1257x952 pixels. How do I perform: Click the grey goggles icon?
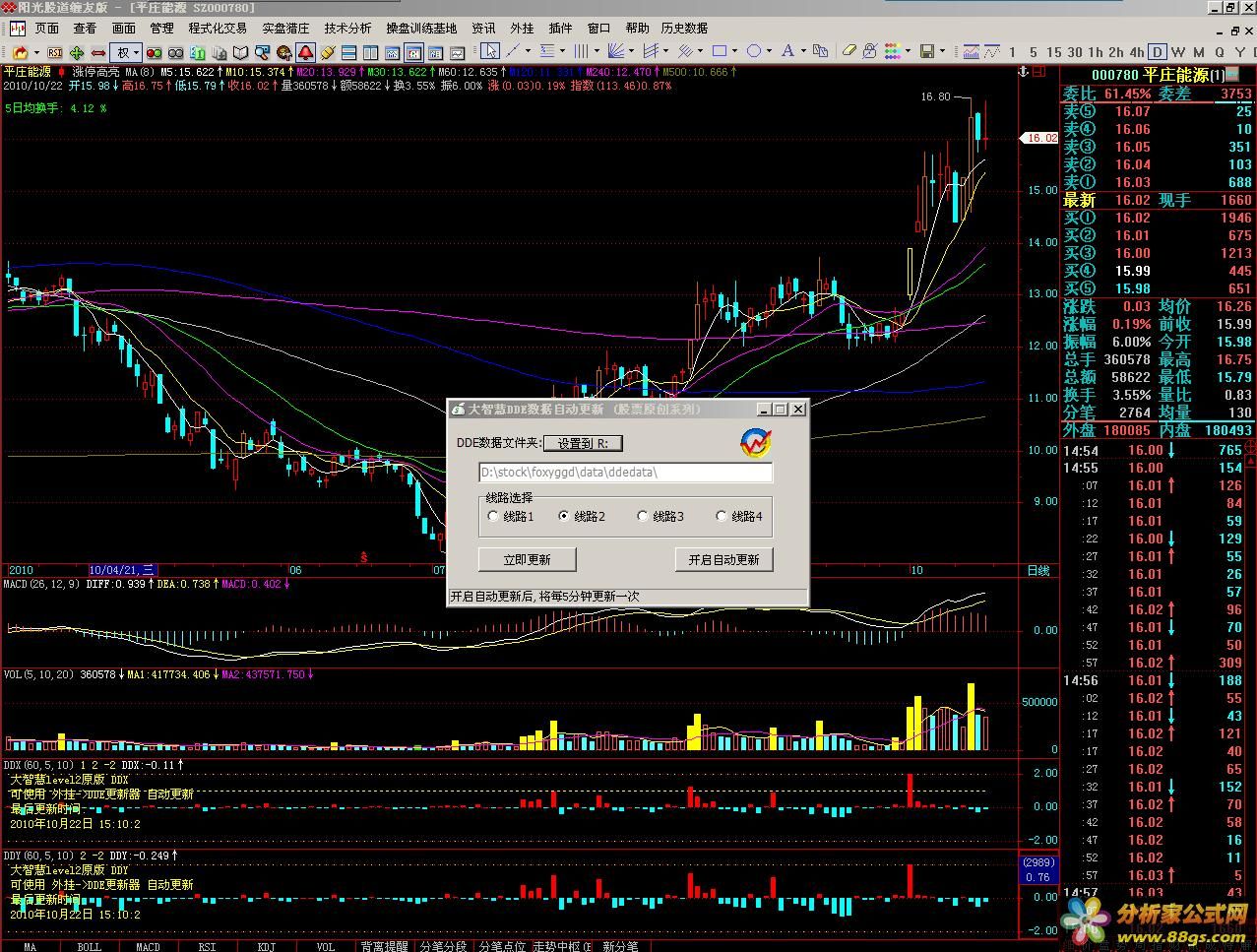[175, 52]
